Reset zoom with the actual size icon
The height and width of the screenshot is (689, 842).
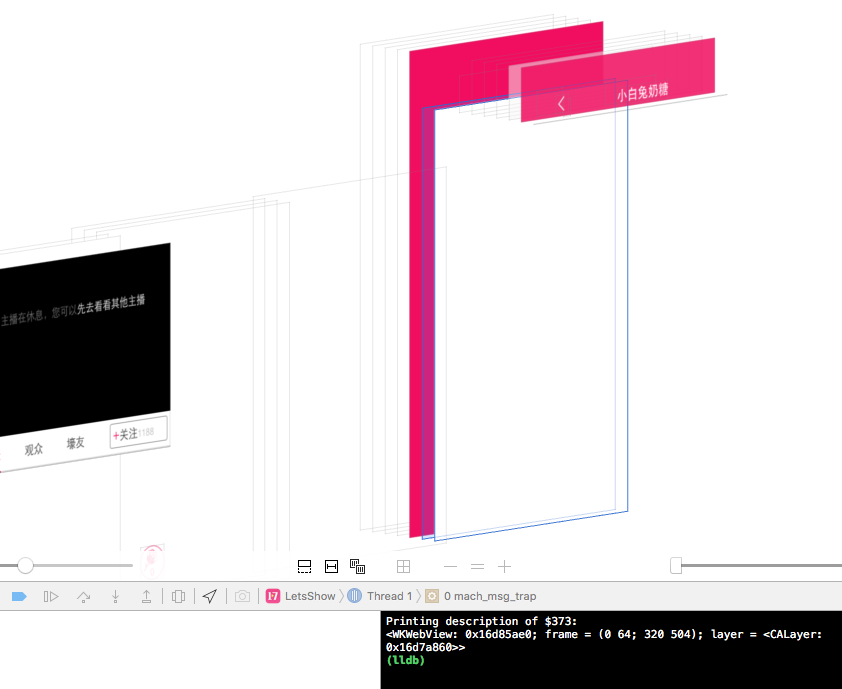(x=478, y=566)
